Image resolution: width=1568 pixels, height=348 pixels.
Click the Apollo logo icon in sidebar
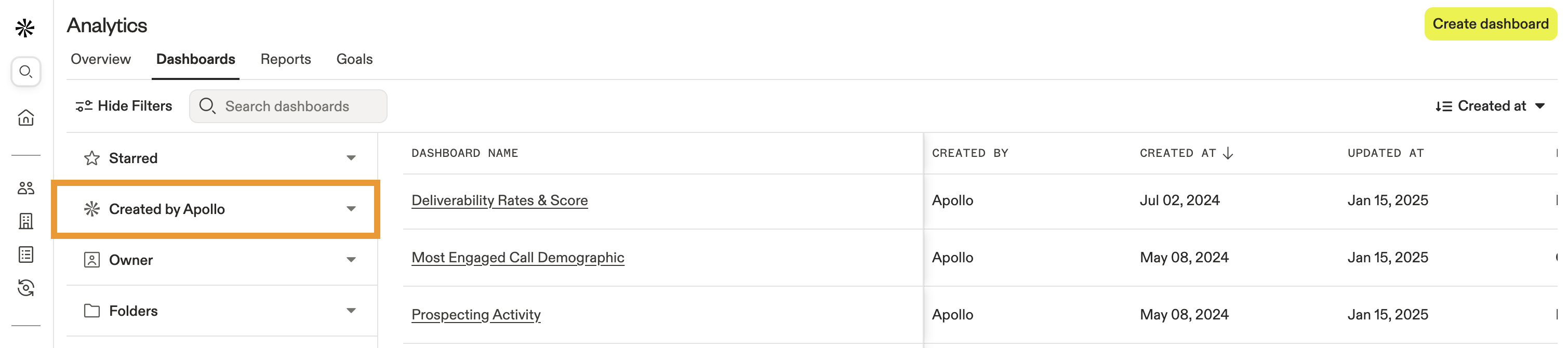[25, 28]
